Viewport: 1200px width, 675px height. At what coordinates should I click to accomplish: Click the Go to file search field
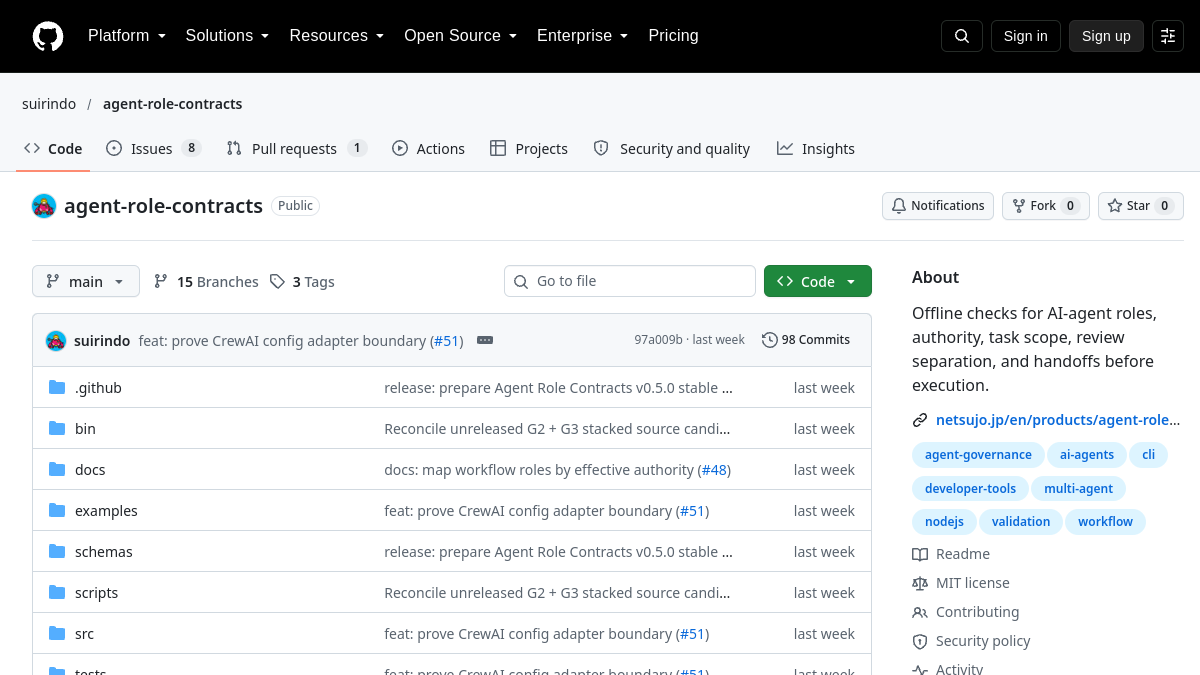point(630,281)
